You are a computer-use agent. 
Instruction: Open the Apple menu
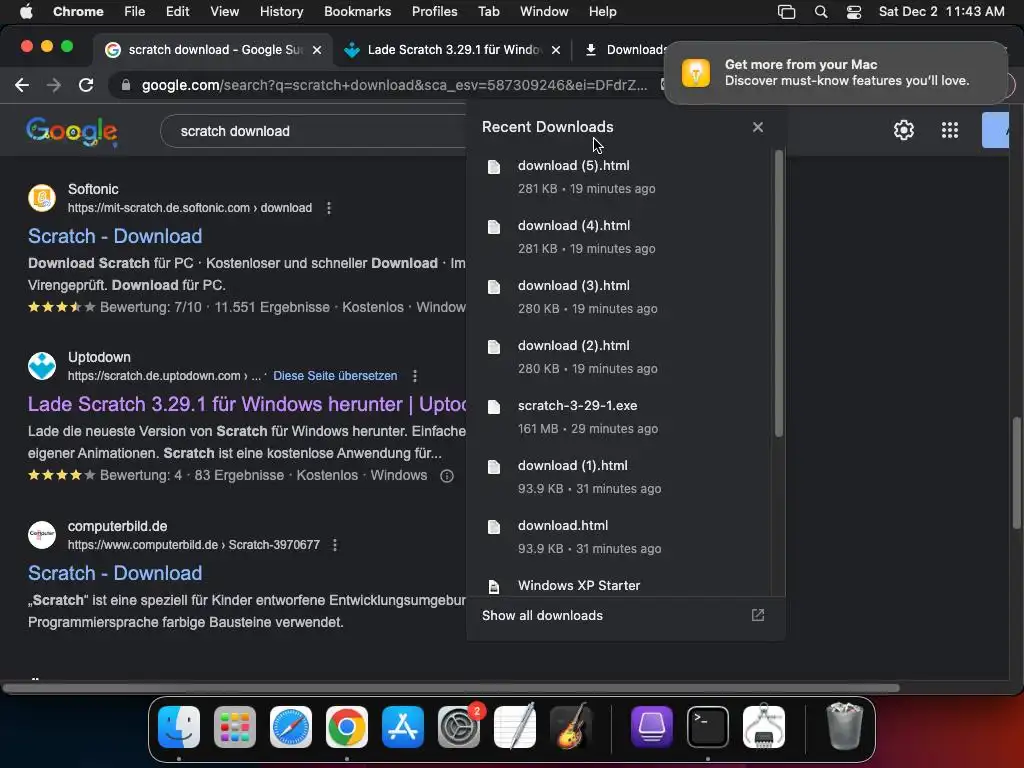pyautogui.click(x=26, y=12)
